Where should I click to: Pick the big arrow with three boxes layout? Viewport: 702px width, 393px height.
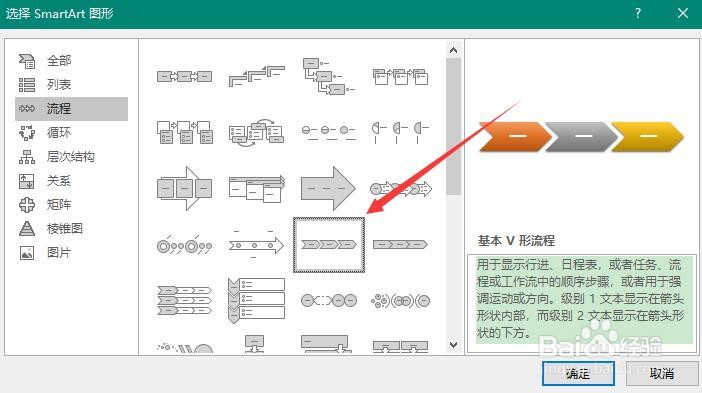[184, 188]
